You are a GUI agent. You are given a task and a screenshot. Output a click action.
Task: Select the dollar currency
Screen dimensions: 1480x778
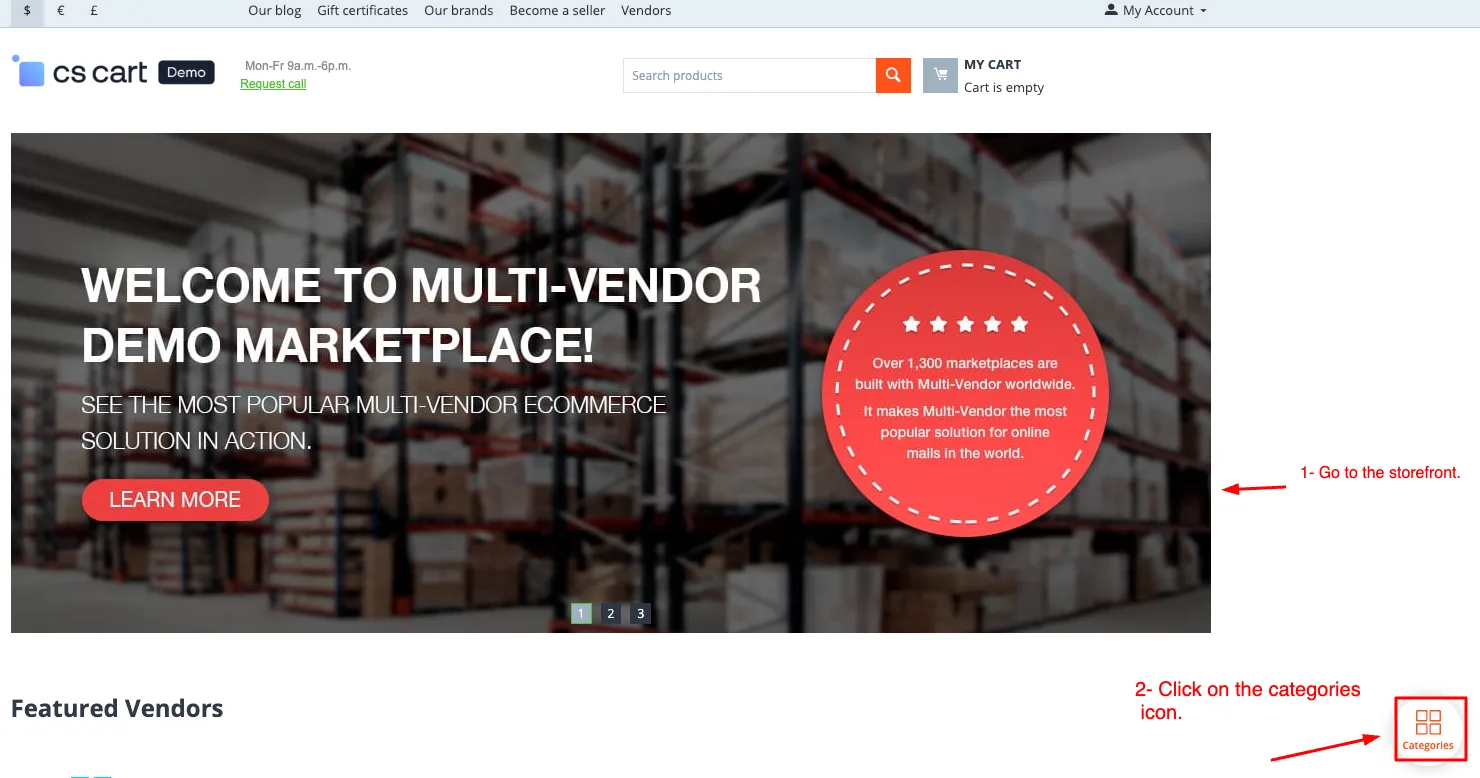[27, 11]
